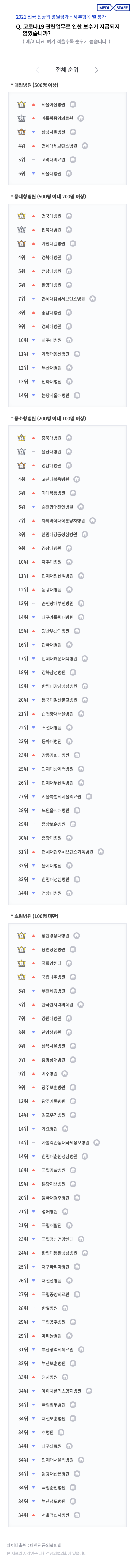Image resolution: width=134 pixels, height=1568 pixels.
Task: Open info icon beside 충북대병원
Action: coord(68,438)
